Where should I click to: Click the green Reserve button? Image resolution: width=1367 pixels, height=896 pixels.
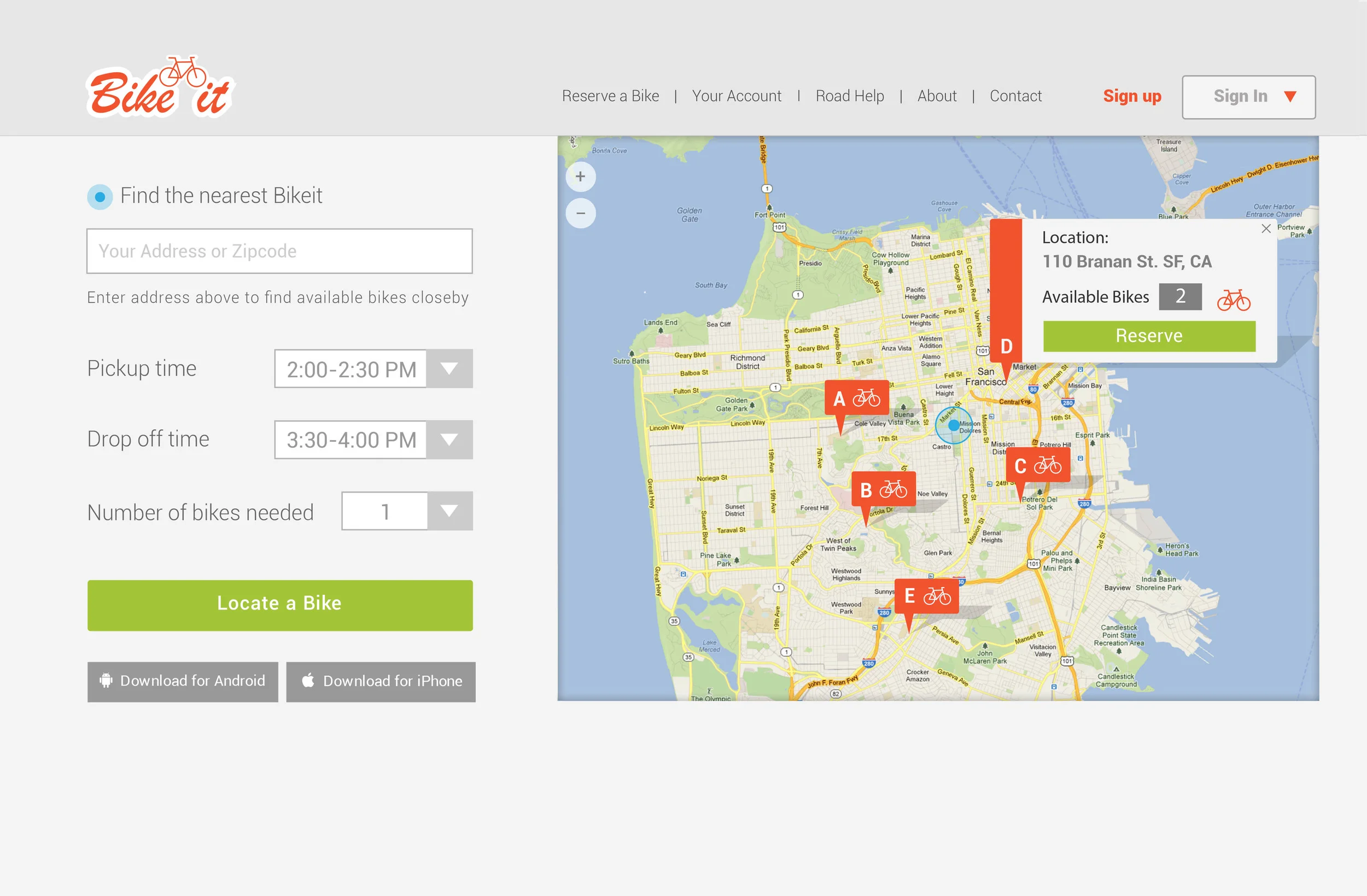click(1149, 336)
